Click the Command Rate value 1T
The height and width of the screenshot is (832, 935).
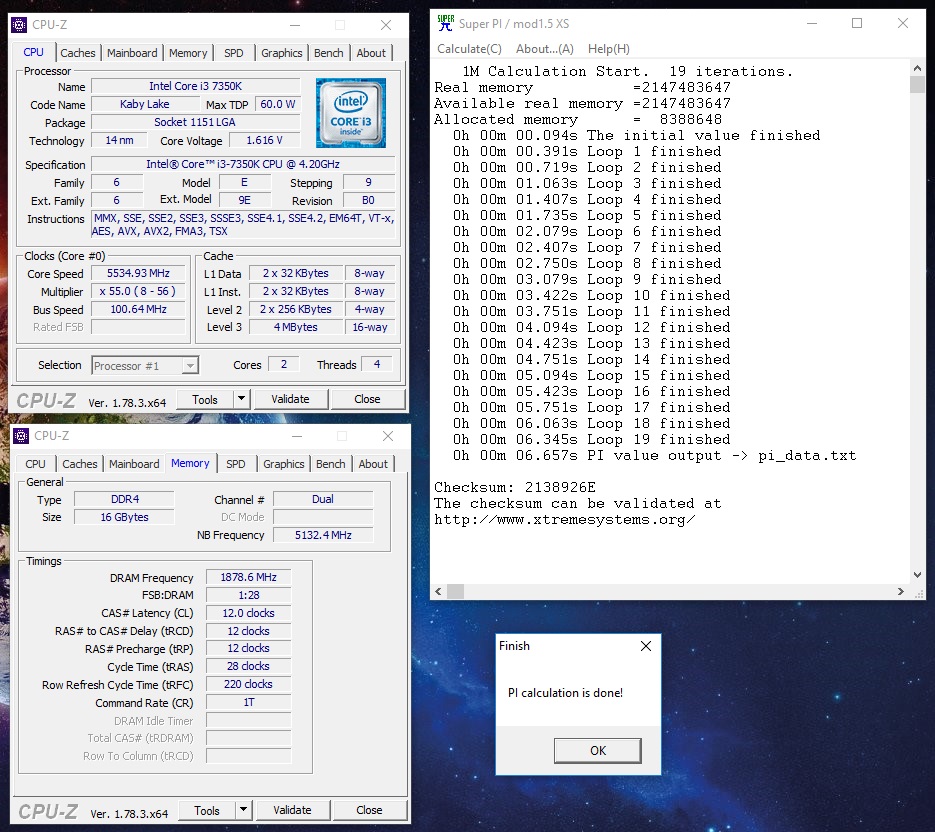coord(249,702)
